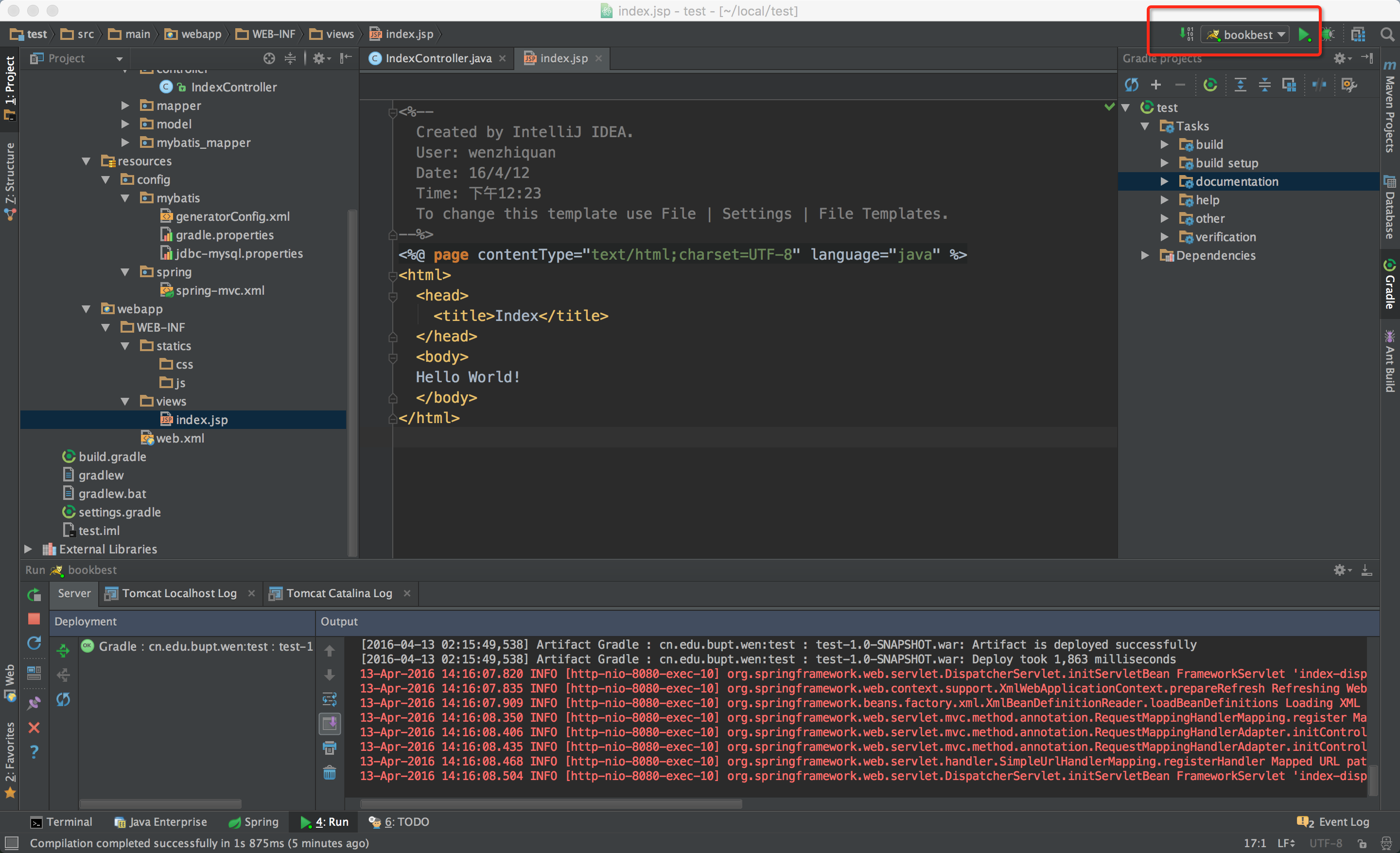The image size is (1400, 853).
Task: Expand External Libraries in project tree
Action: [28, 549]
